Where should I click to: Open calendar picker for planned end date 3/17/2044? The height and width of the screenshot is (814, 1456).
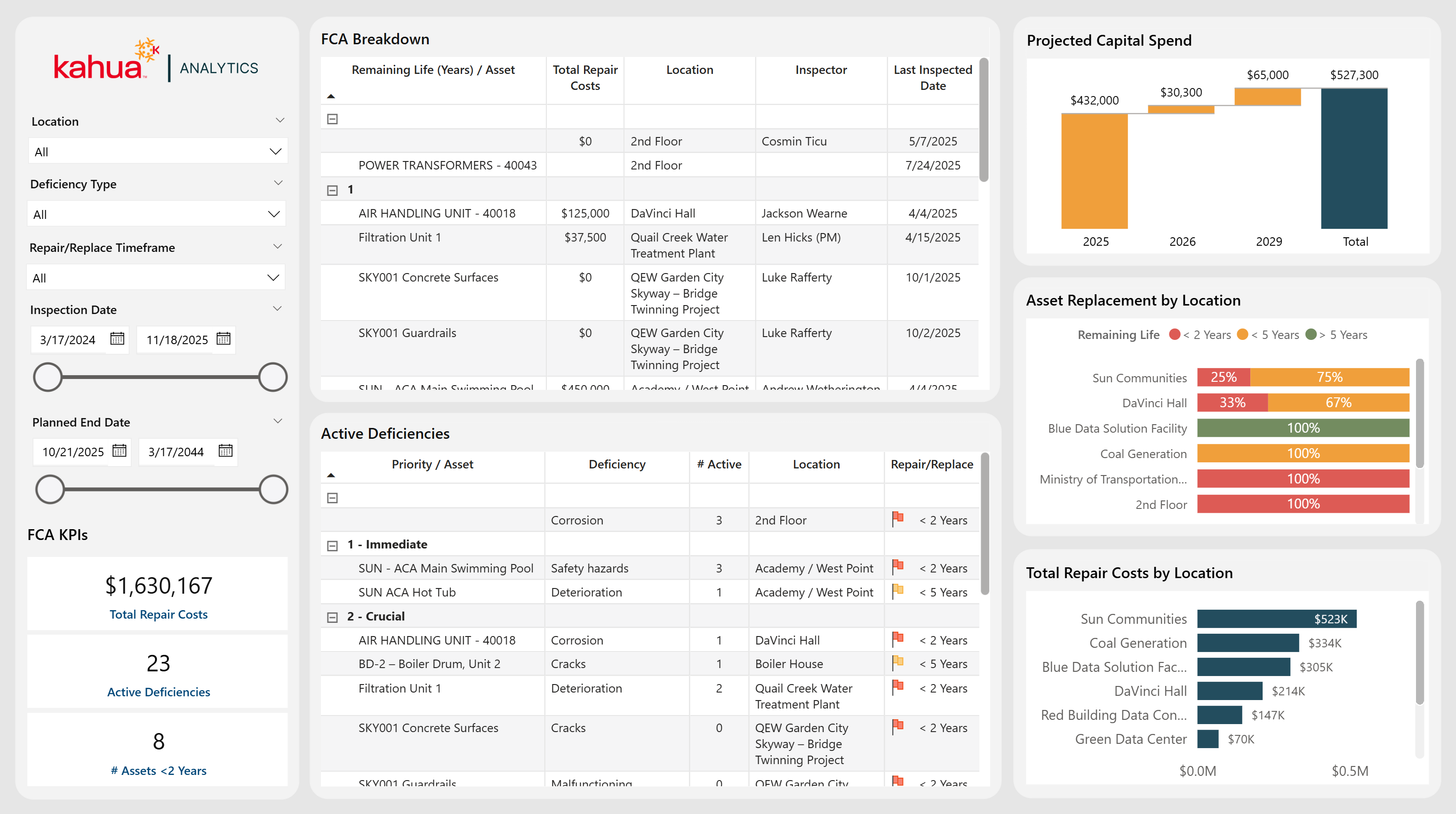click(x=225, y=451)
